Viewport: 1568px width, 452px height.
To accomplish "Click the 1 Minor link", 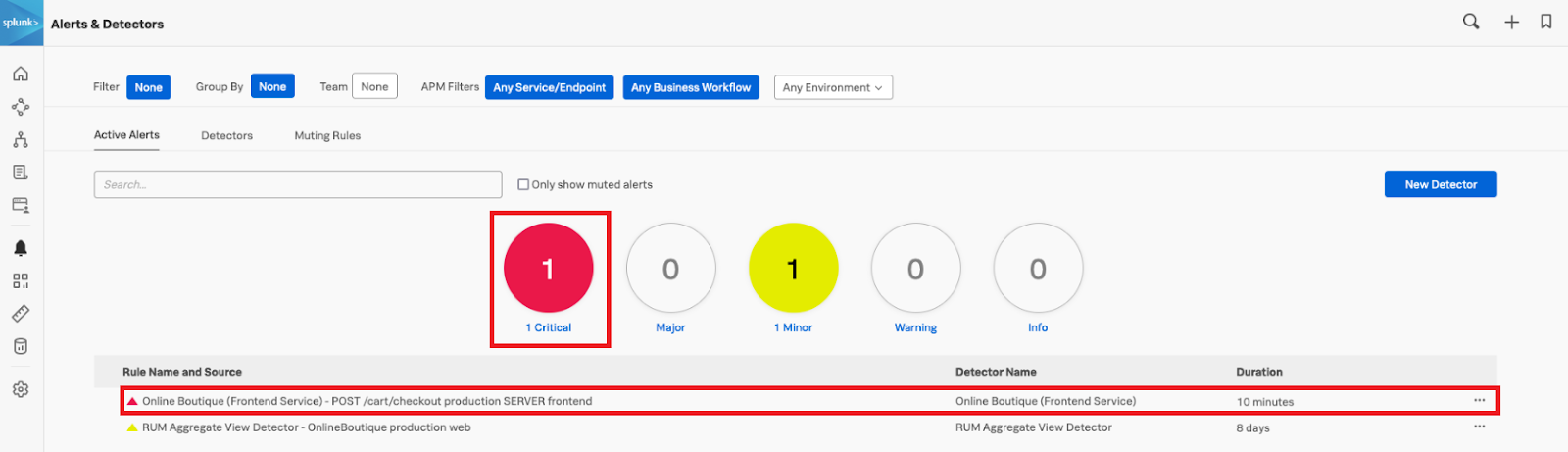I will coord(793,327).
